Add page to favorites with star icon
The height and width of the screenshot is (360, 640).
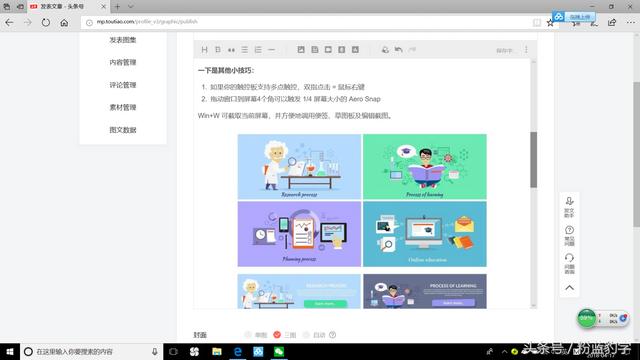(550, 23)
